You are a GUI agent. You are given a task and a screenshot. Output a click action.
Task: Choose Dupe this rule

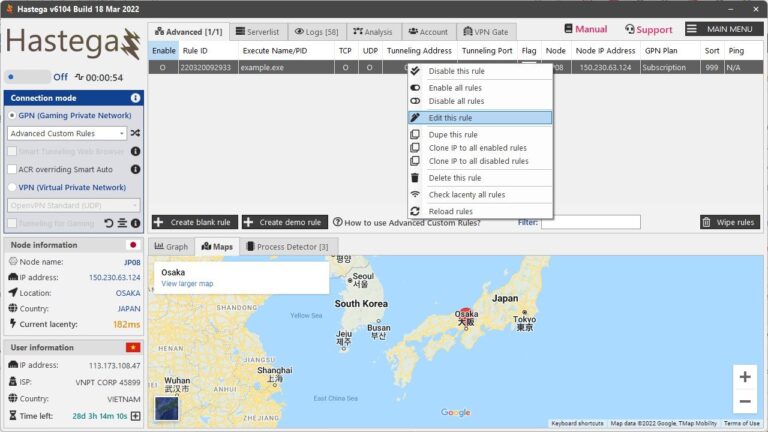(480, 134)
